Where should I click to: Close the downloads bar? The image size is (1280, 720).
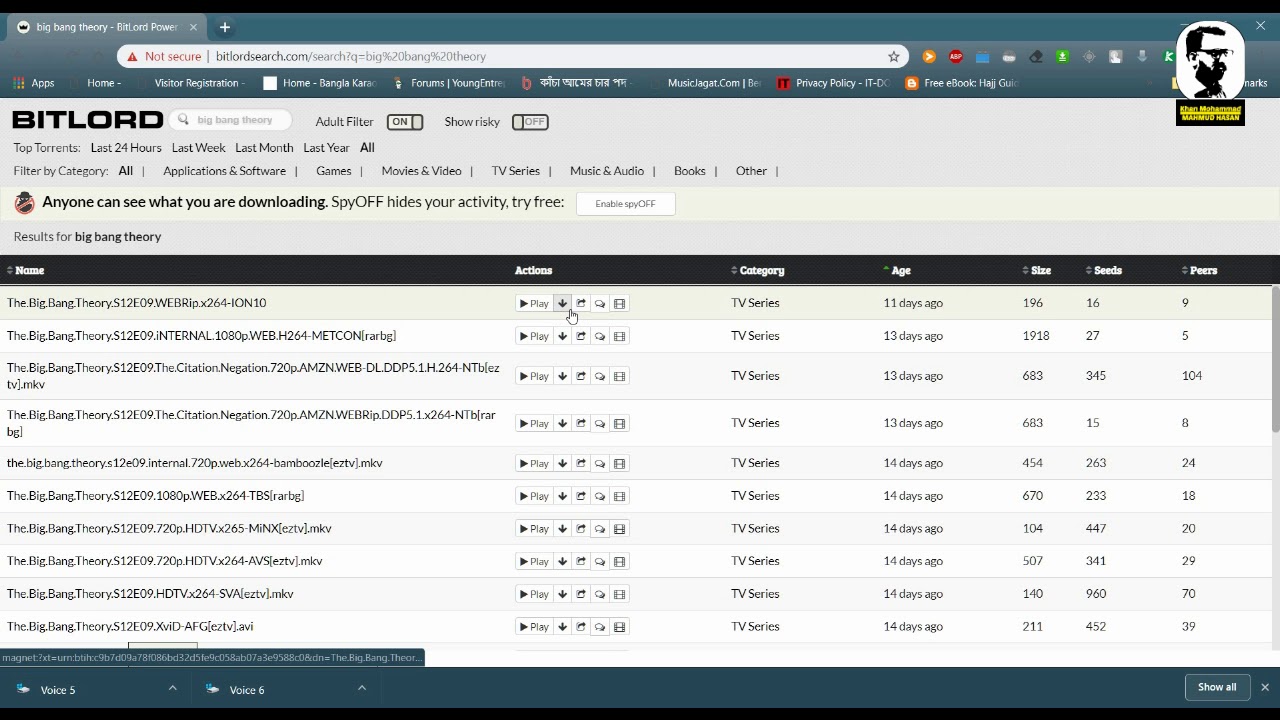click(x=1264, y=687)
